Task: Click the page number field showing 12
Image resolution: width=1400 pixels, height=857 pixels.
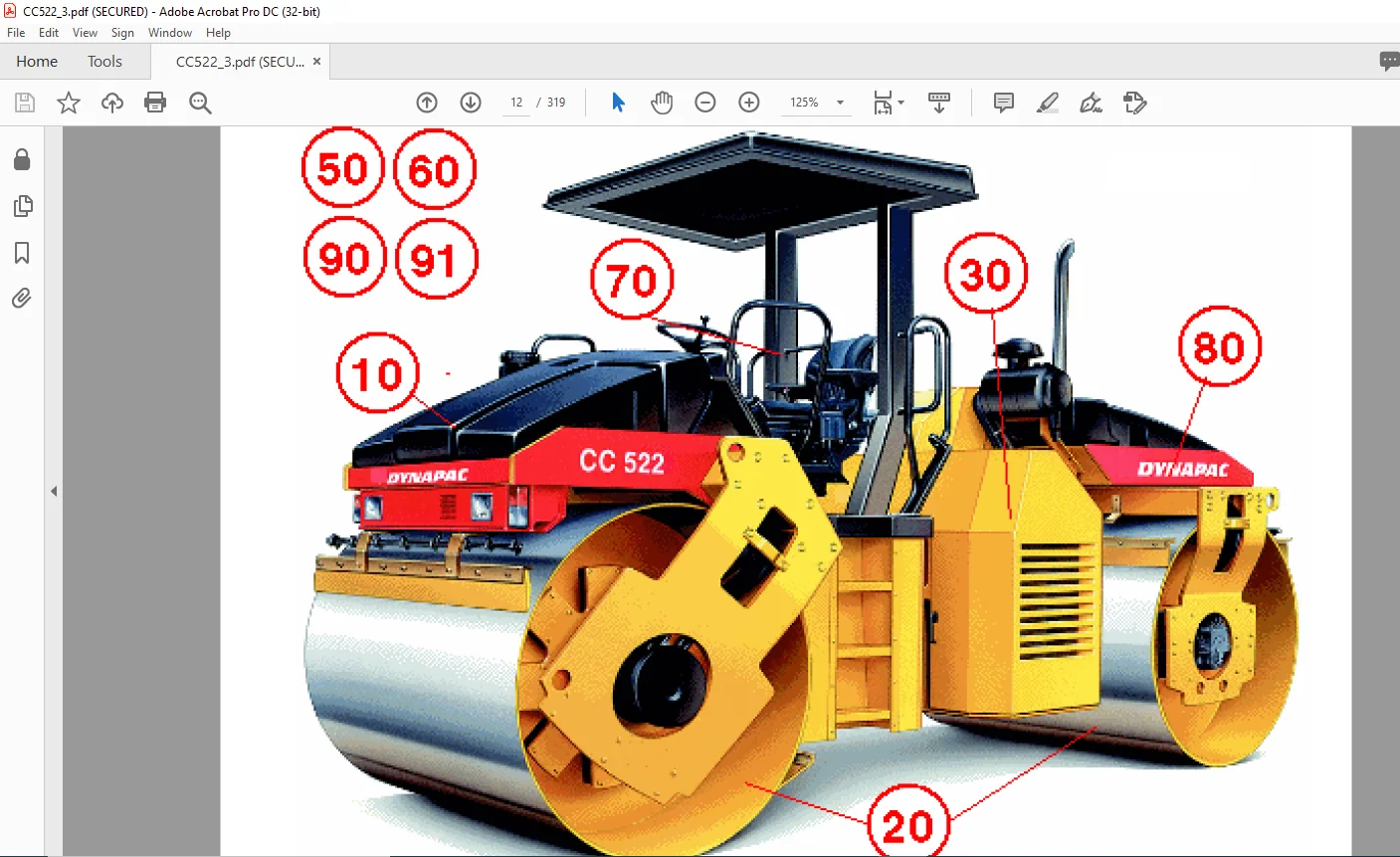Action: pyautogui.click(x=516, y=103)
